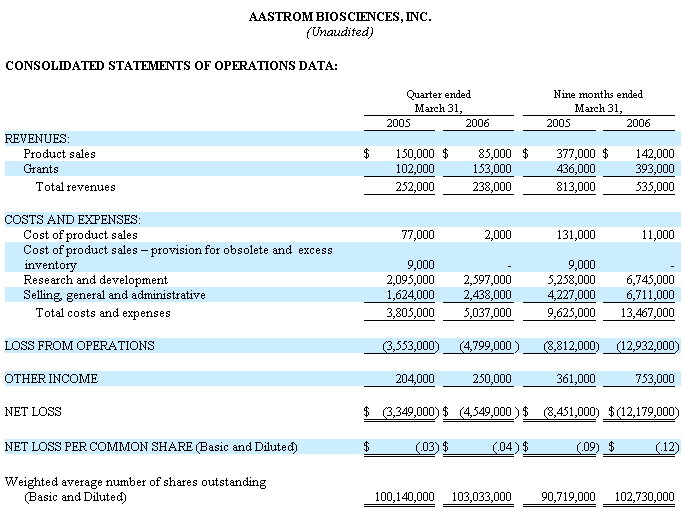Viewport: 683px width, 512px height.
Task: Click the Total revenues value 252,000
Action: [x=411, y=186]
